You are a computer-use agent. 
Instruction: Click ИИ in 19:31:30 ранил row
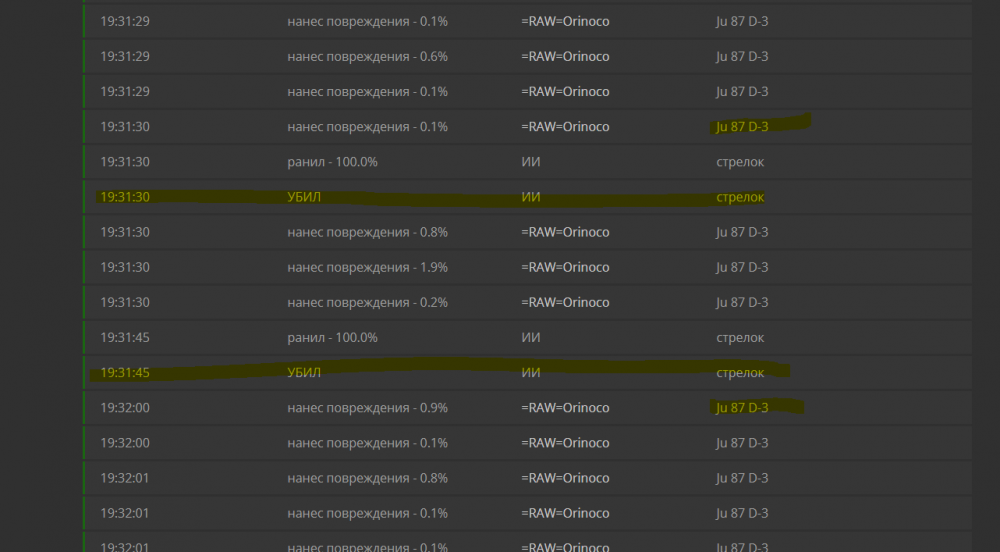[x=531, y=162]
